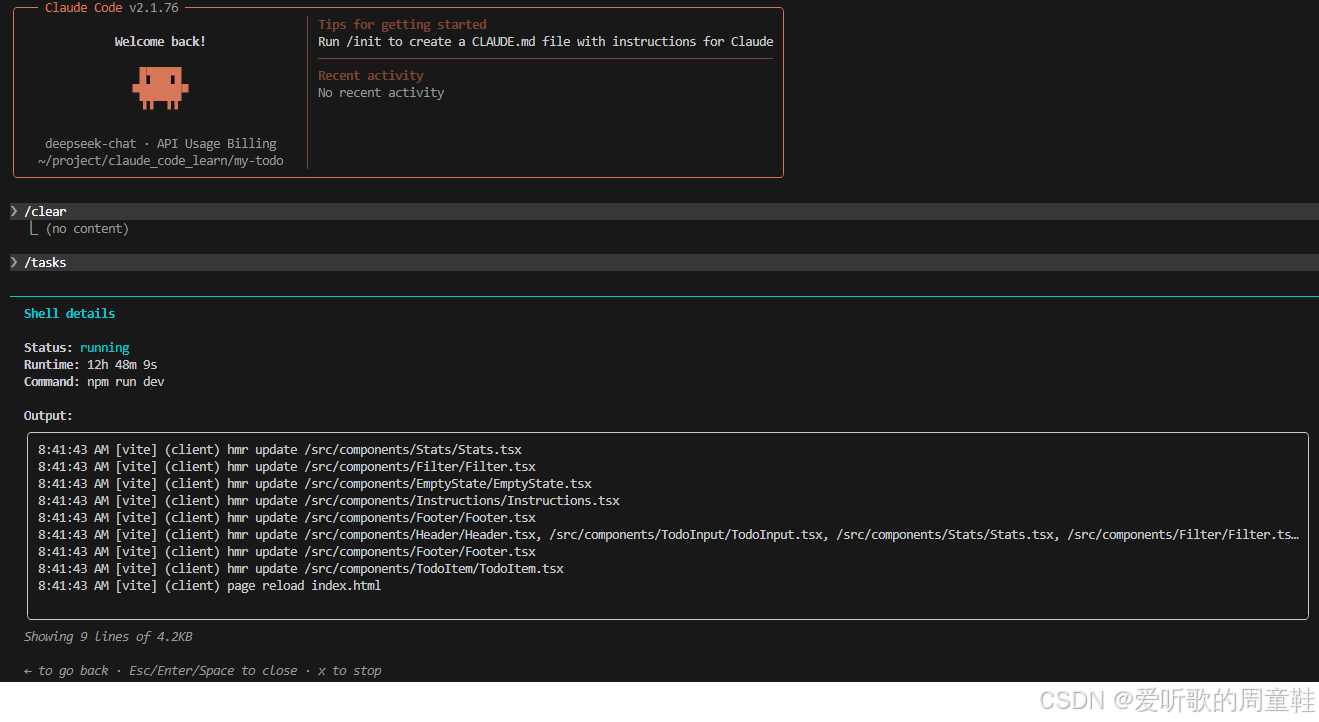The height and width of the screenshot is (722, 1319).
Task: Click the Runtime 12h 48m 9s line
Action: point(90,364)
